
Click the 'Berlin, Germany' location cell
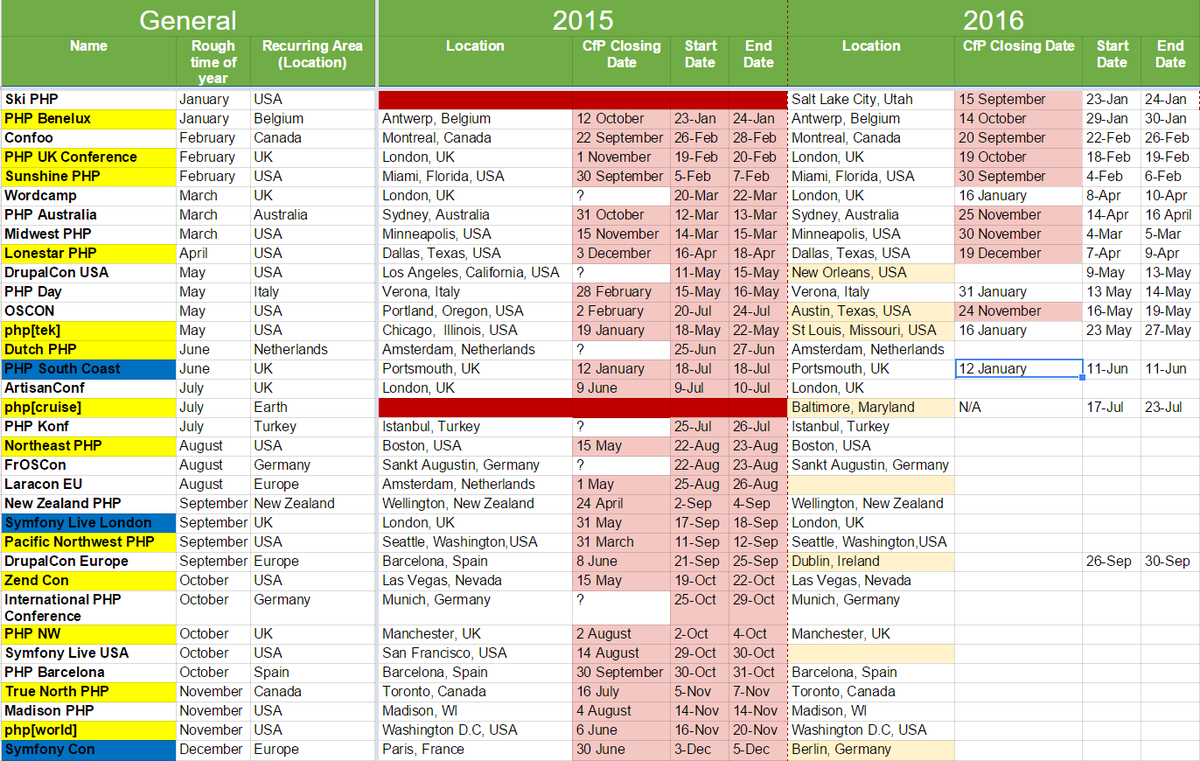point(871,749)
